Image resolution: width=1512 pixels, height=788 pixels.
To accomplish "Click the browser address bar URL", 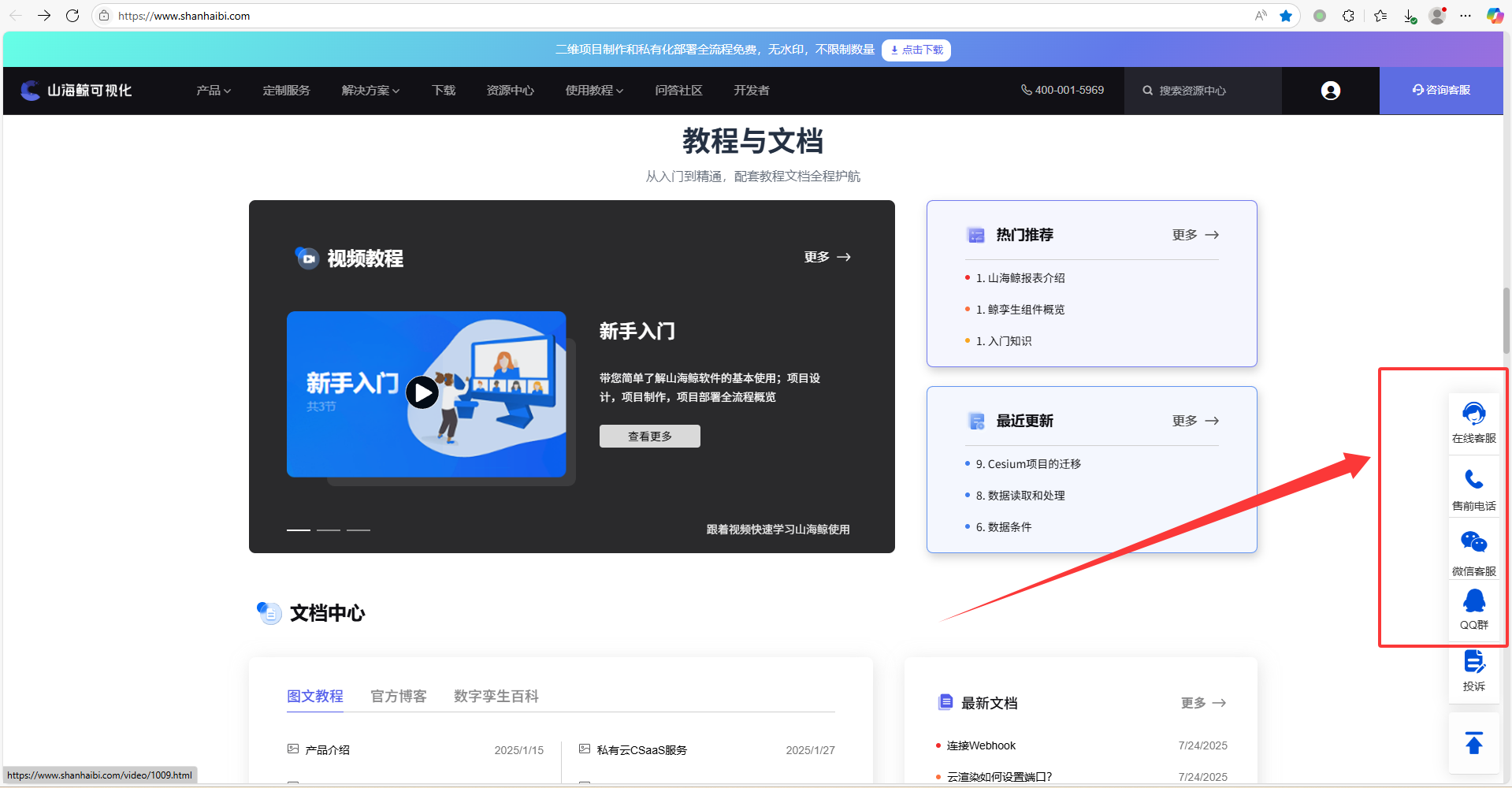I will (x=184, y=16).
